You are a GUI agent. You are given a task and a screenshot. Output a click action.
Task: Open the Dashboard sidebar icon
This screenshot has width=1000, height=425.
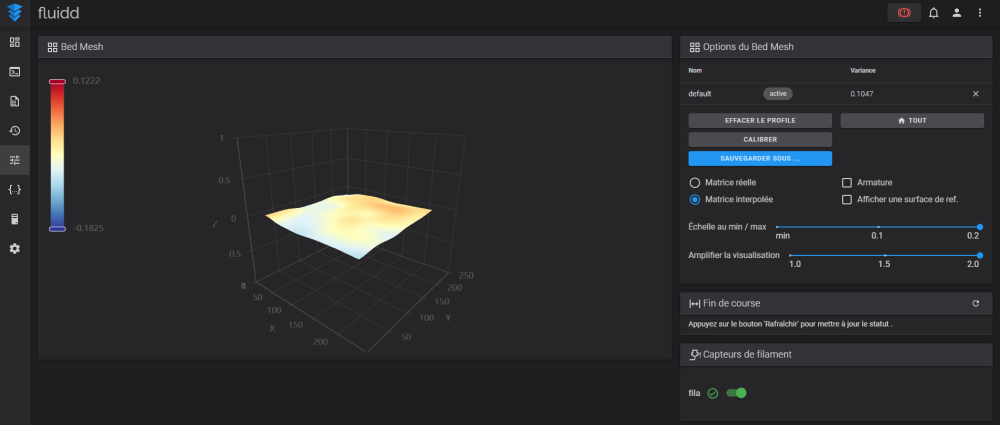(15, 42)
